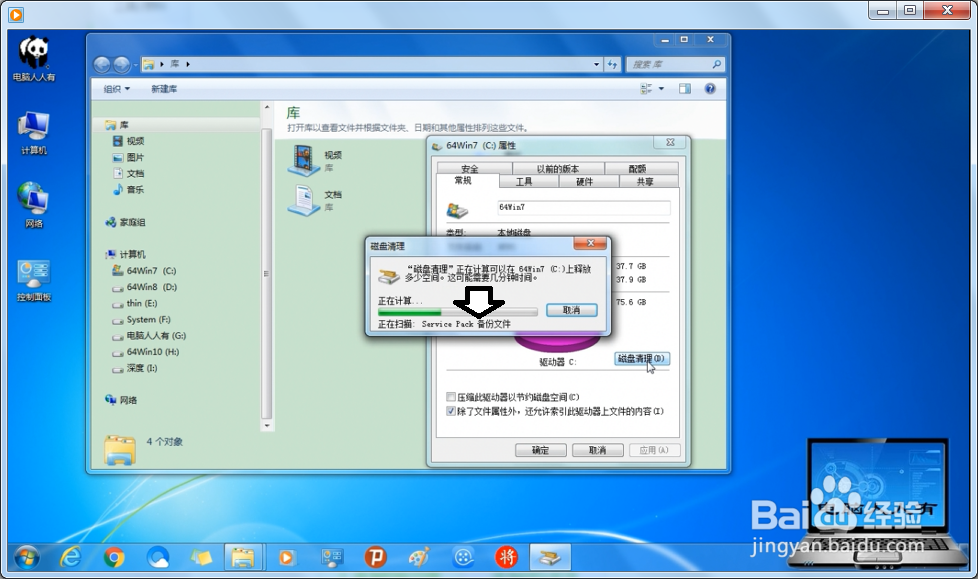Switch to the 以前的版本 tab
Viewport: 978px width, 579px height.
tap(558, 168)
